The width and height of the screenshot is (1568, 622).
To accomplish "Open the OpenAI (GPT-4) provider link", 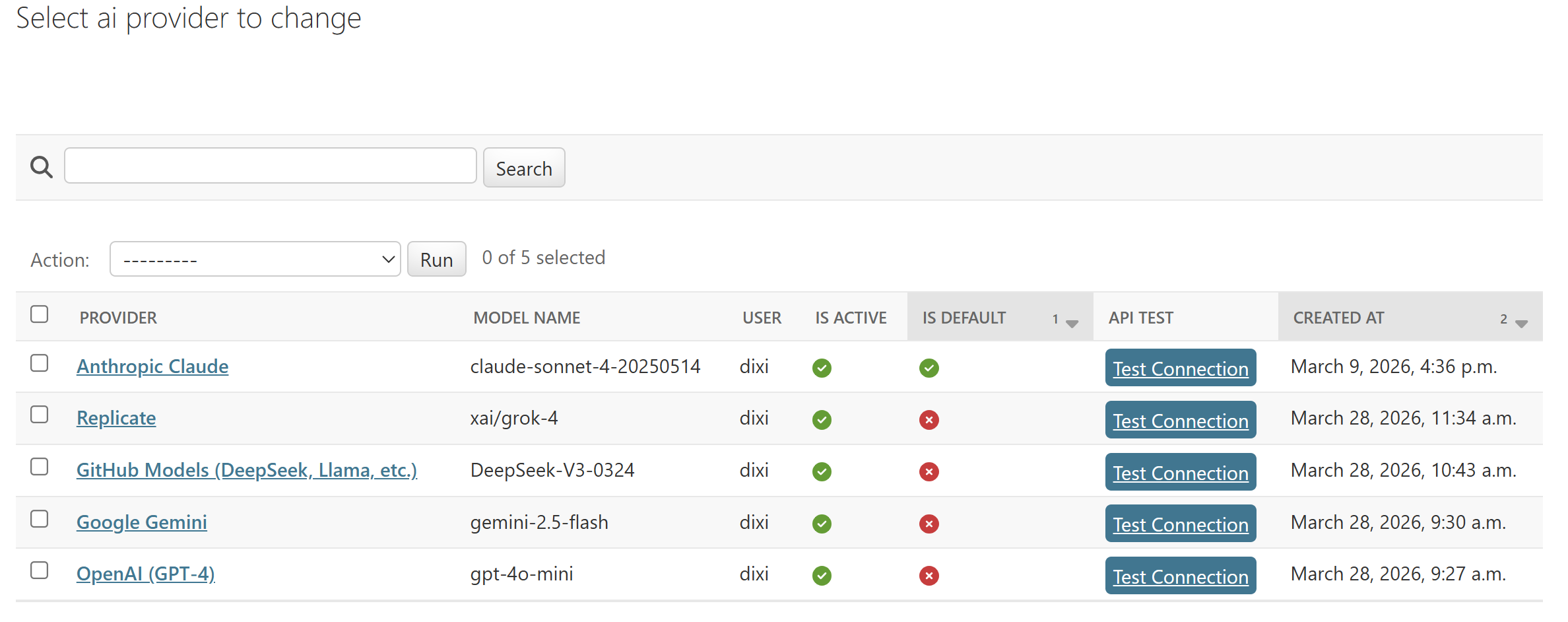I will click(146, 574).
